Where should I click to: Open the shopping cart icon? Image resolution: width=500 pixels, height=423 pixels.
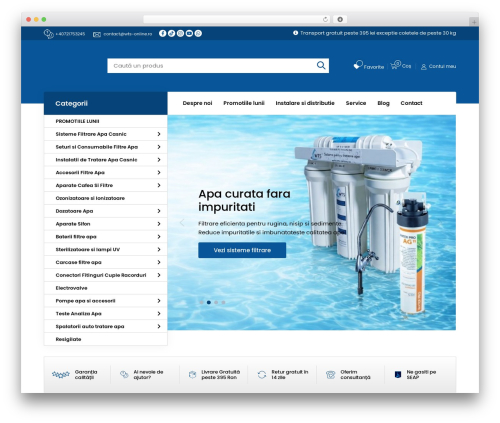395,65
